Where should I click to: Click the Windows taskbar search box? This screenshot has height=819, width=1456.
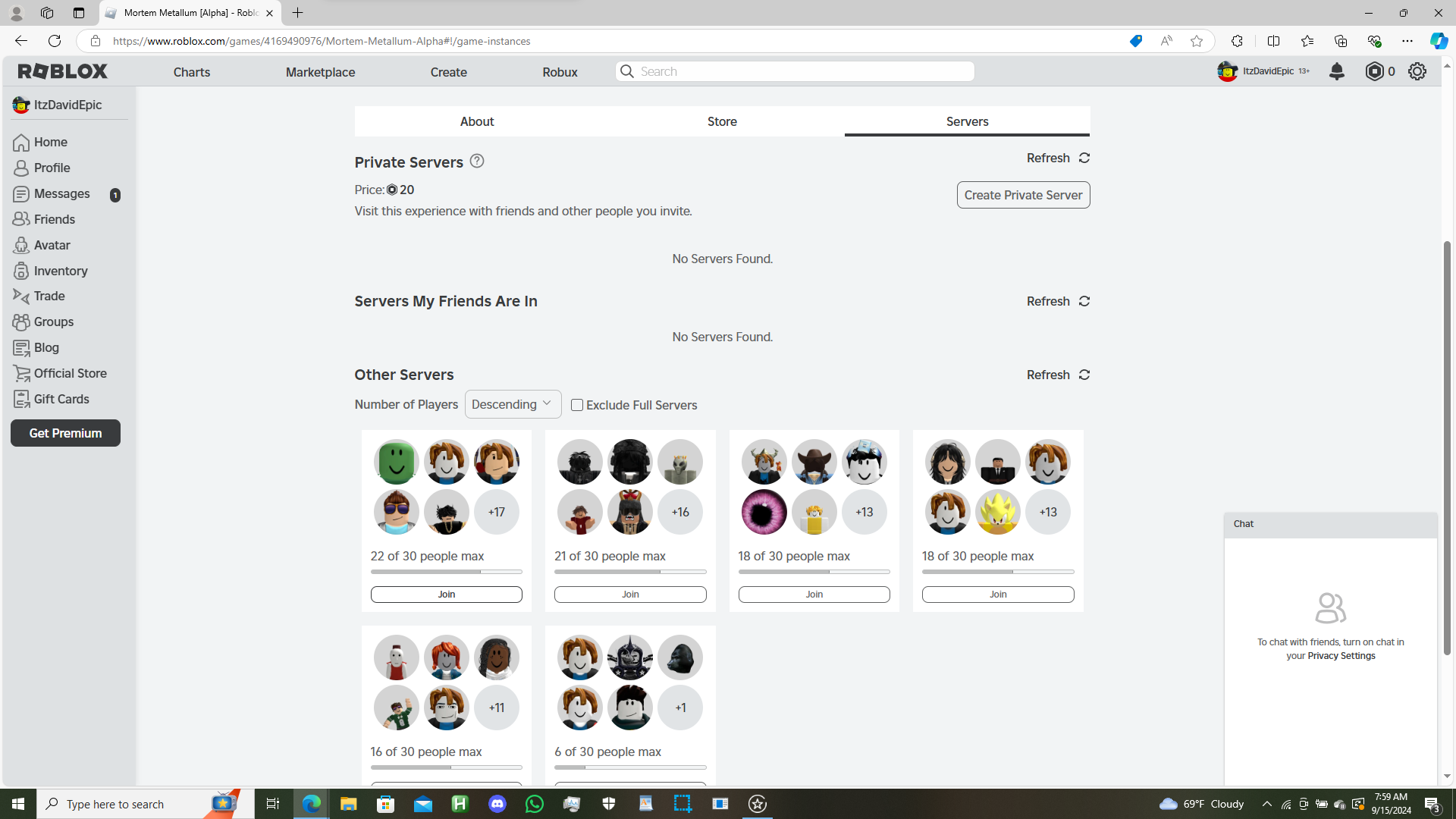(x=146, y=804)
